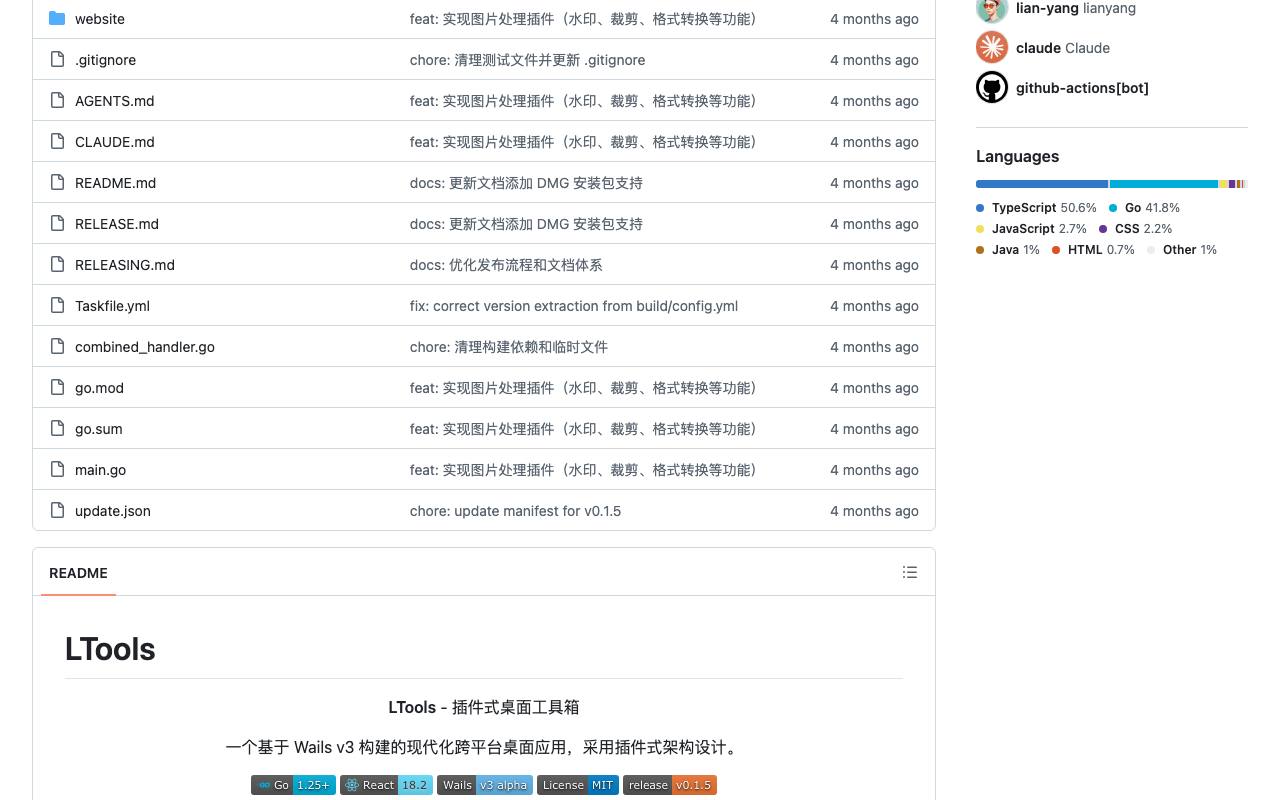
Task: Open the website folder
Action: point(100,19)
